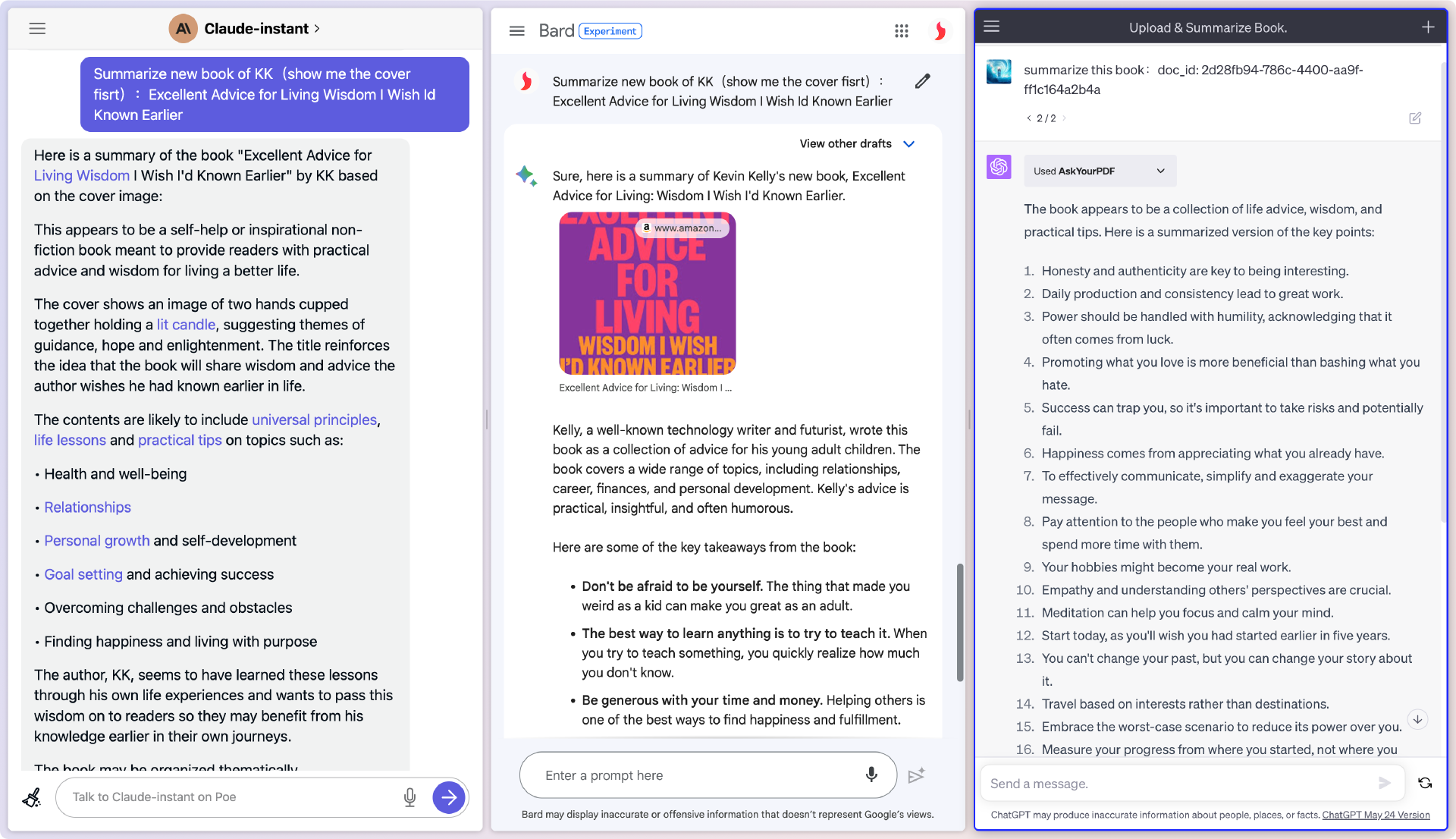This screenshot has height=839, width=1456.
Task: Click the ChatGPT user avatar image
Action: 999,71
